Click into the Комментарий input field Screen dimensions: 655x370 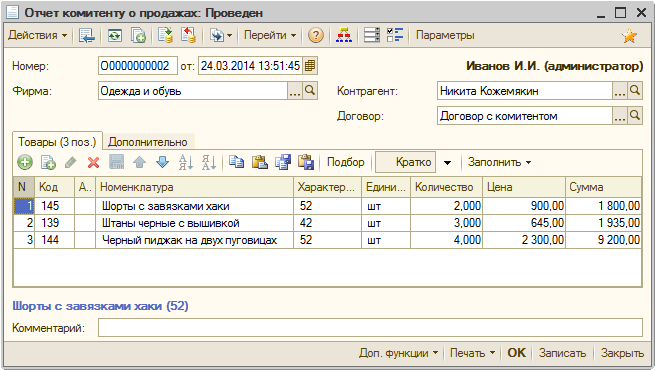pyautogui.click(x=370, y=328)
